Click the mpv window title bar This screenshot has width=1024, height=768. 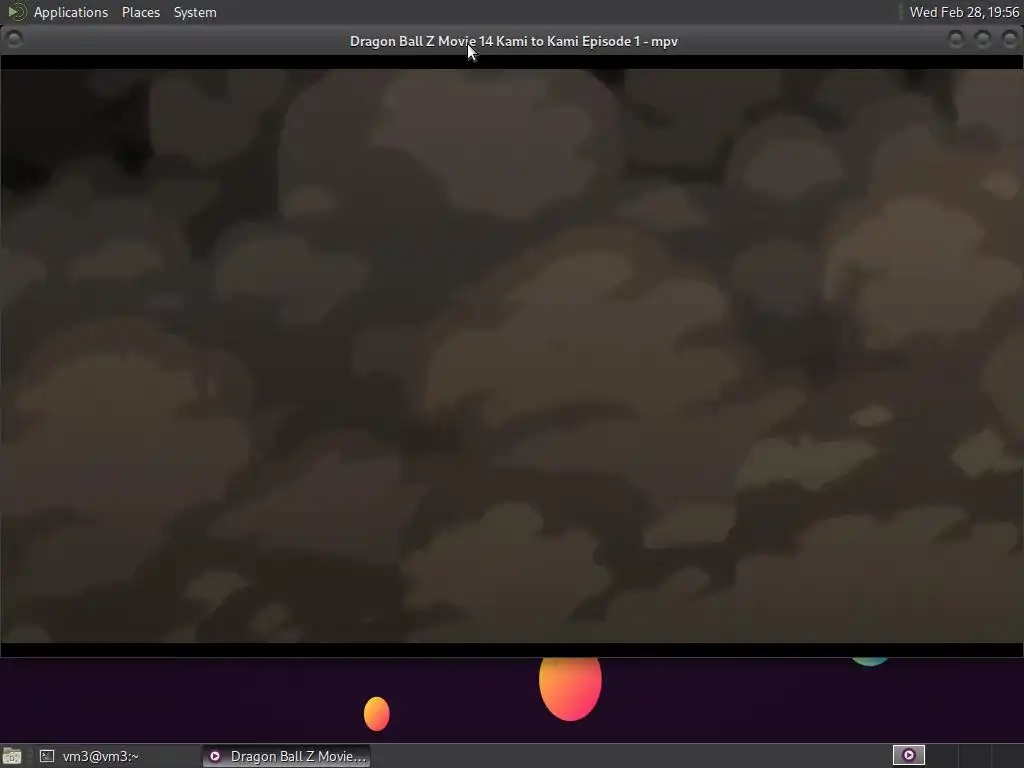click(513, 41)
